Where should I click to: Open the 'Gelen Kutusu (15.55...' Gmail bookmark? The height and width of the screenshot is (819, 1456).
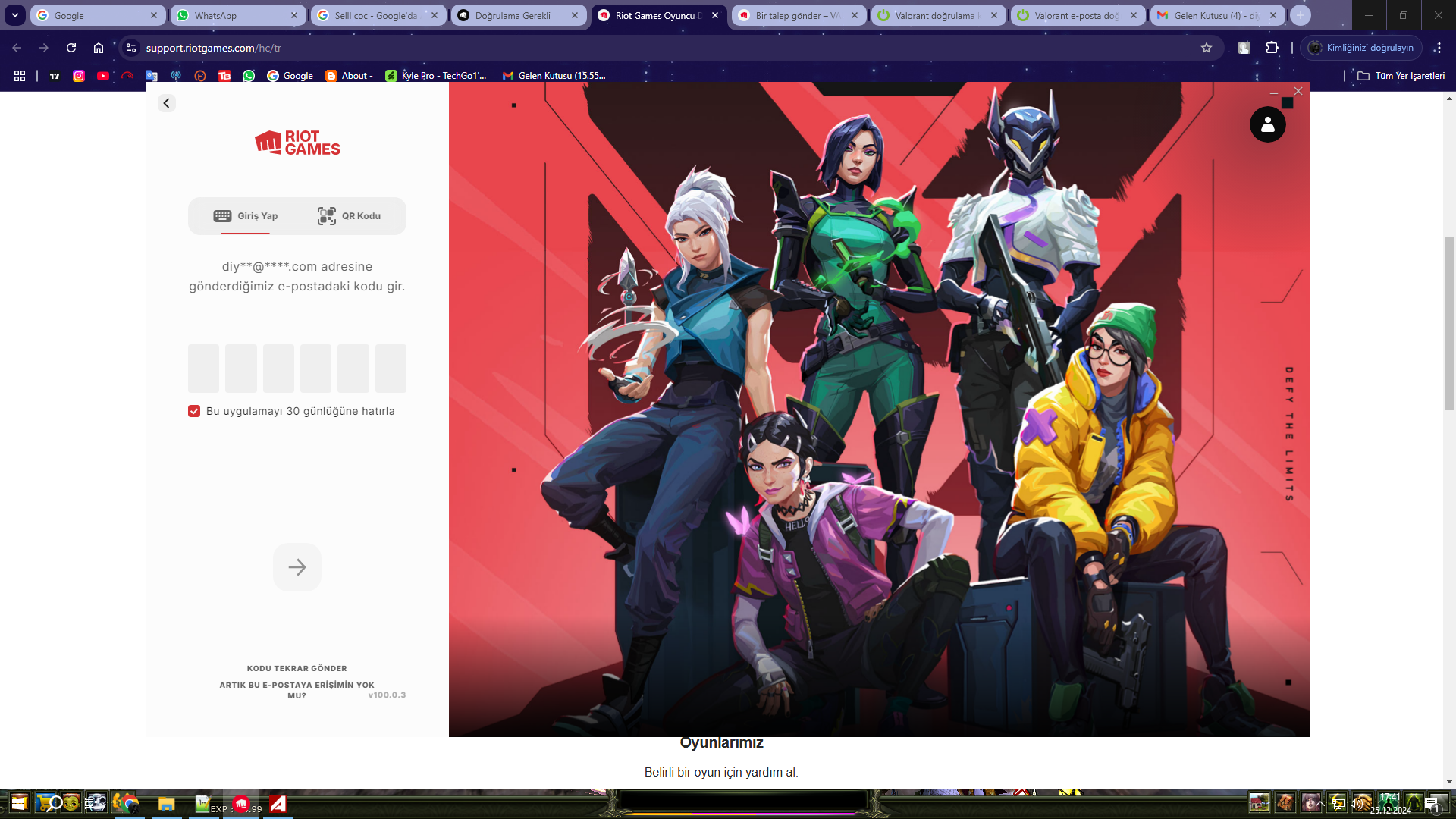coord(554,76)
